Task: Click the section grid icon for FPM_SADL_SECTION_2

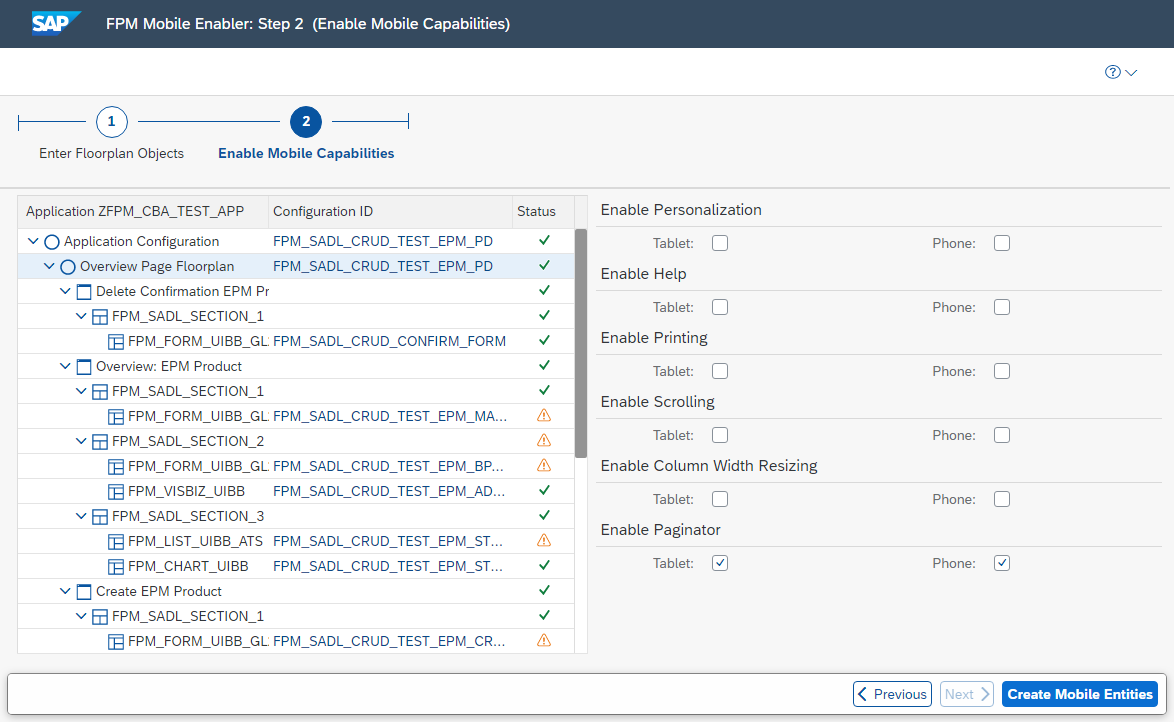Action: (x=98, y=440)
